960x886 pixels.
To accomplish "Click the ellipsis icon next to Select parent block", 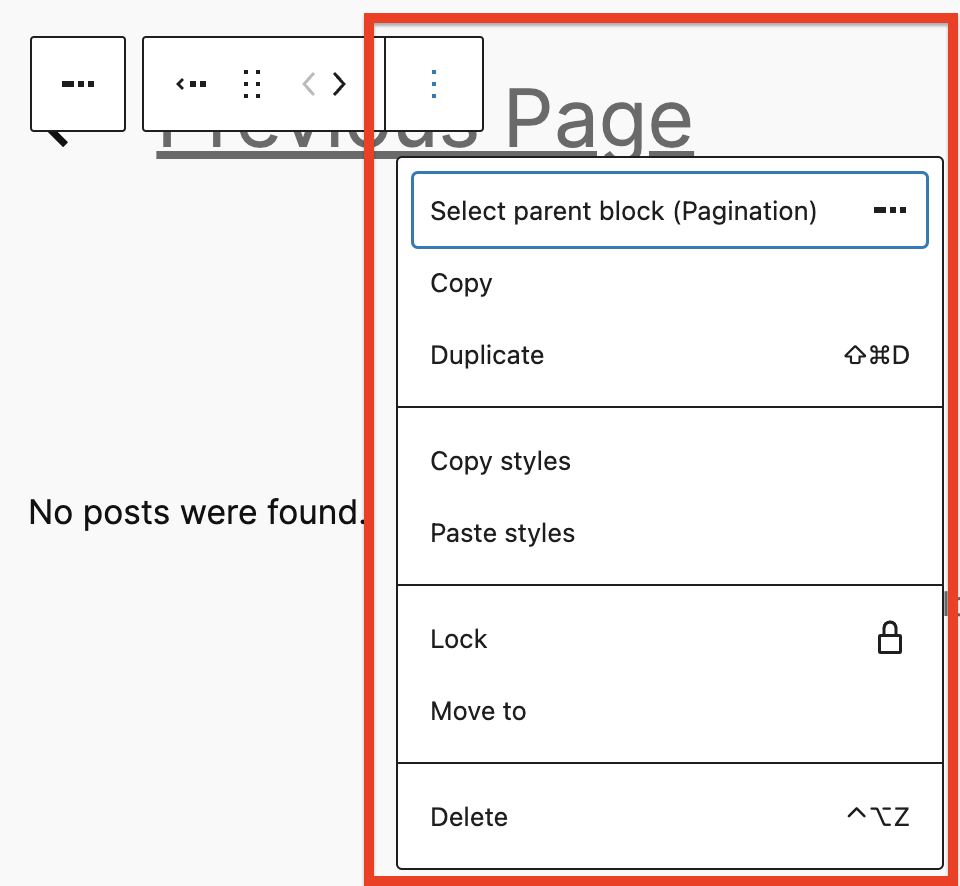I will tap(890, 210).
